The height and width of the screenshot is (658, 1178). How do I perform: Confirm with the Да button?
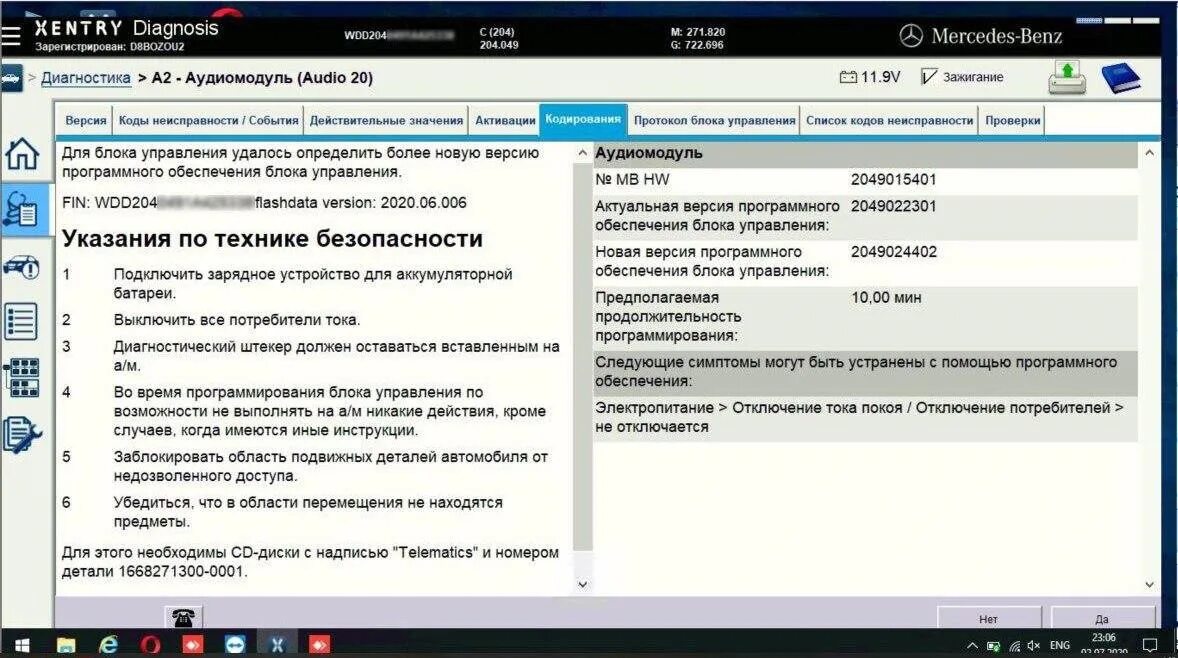pos(1102,618)
